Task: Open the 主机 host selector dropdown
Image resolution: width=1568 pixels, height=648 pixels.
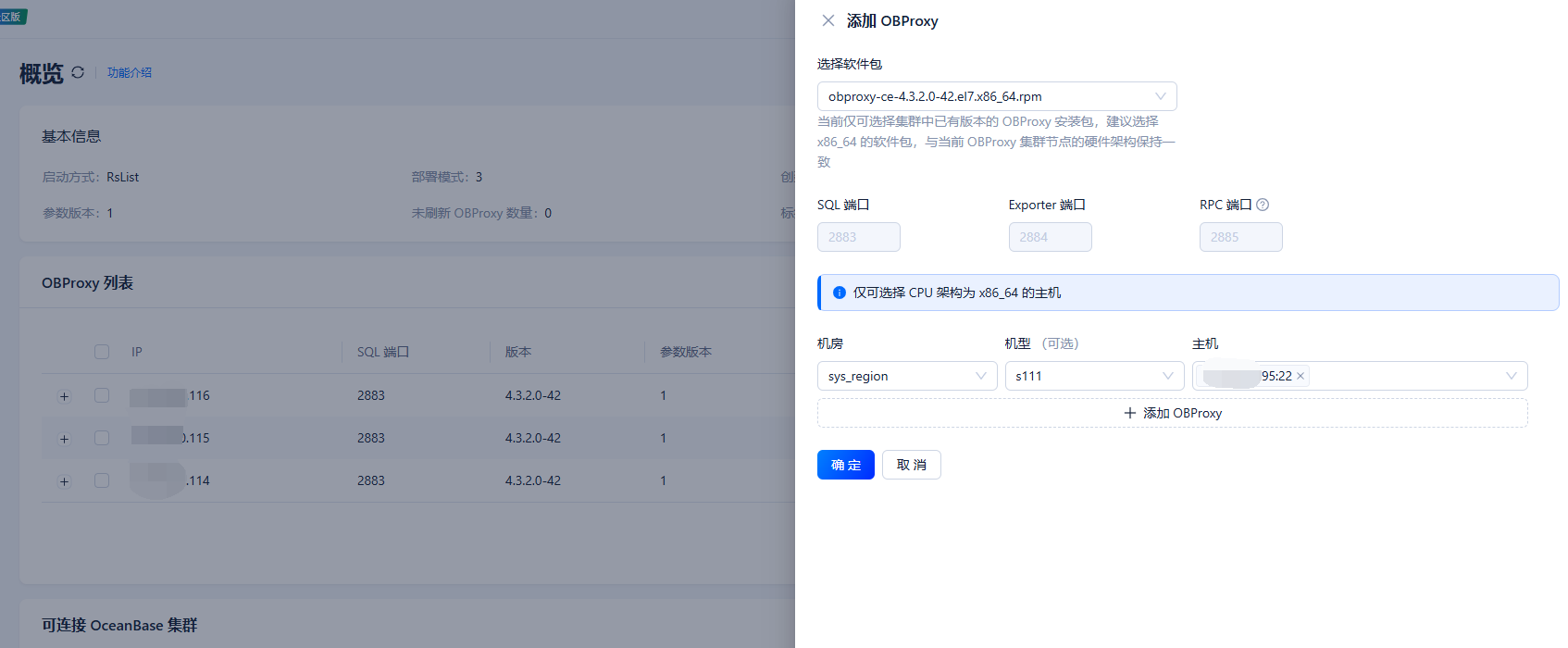Action: click(x=1360, y=376)
